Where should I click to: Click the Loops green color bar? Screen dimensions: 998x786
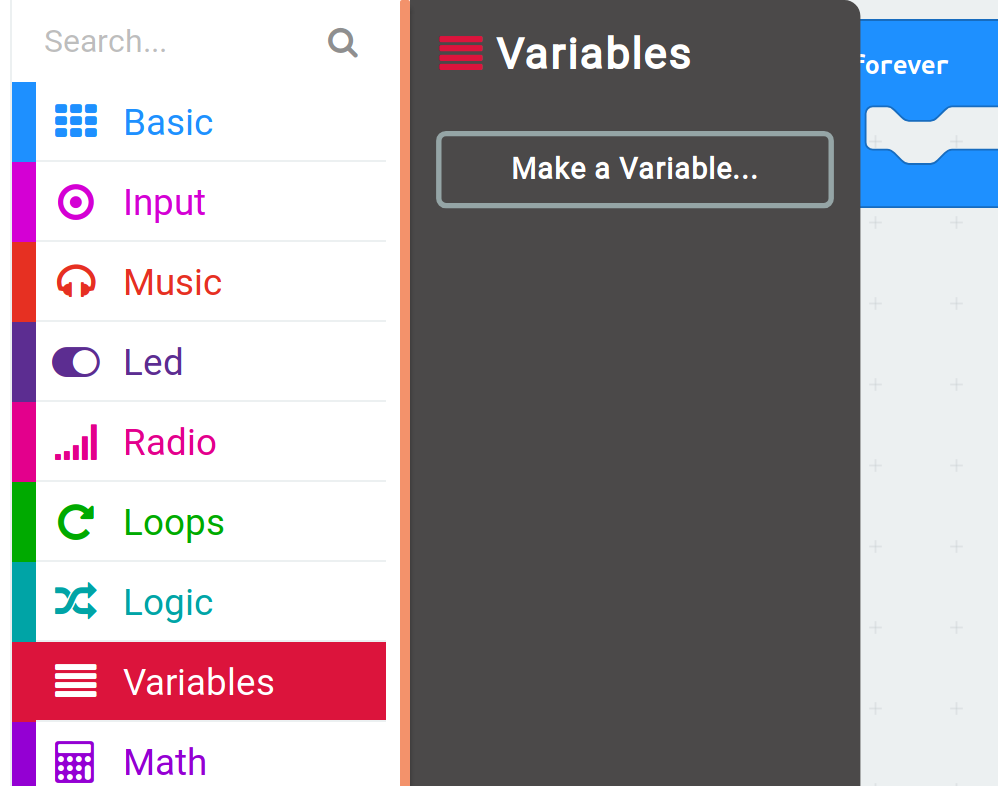[x=24, y=522]
